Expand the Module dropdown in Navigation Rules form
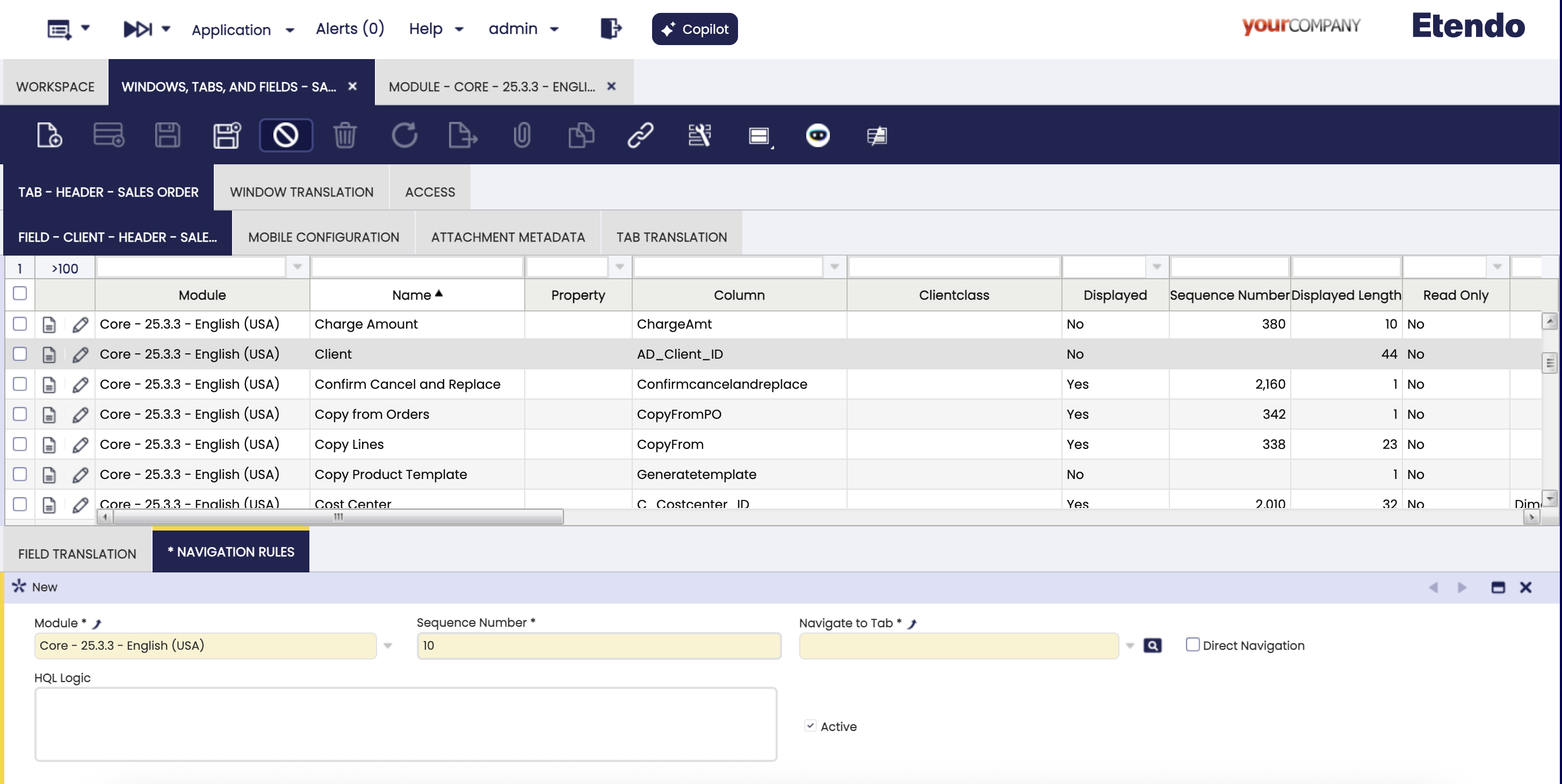The image size is (1562, 784). [388, 646]
